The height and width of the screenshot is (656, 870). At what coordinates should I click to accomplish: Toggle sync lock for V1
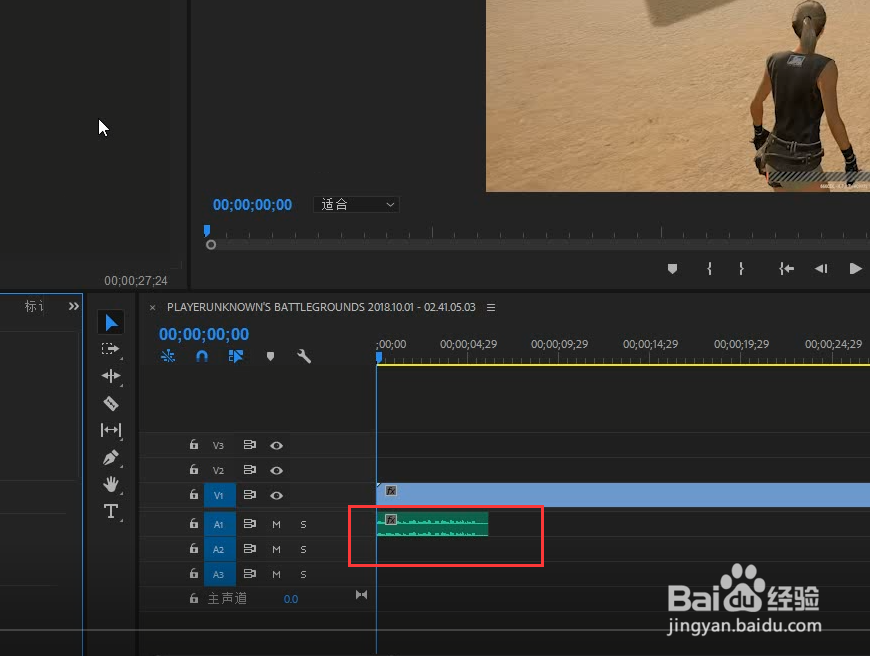coord(250,494)
